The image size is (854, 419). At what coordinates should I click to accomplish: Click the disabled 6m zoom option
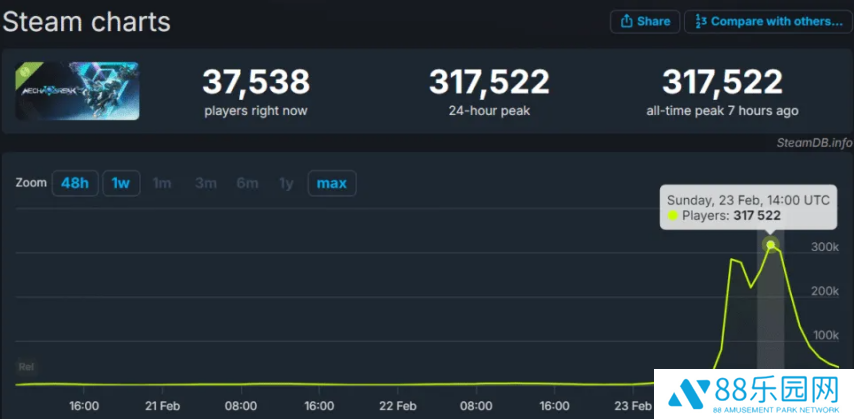click(x=247, y=183)
